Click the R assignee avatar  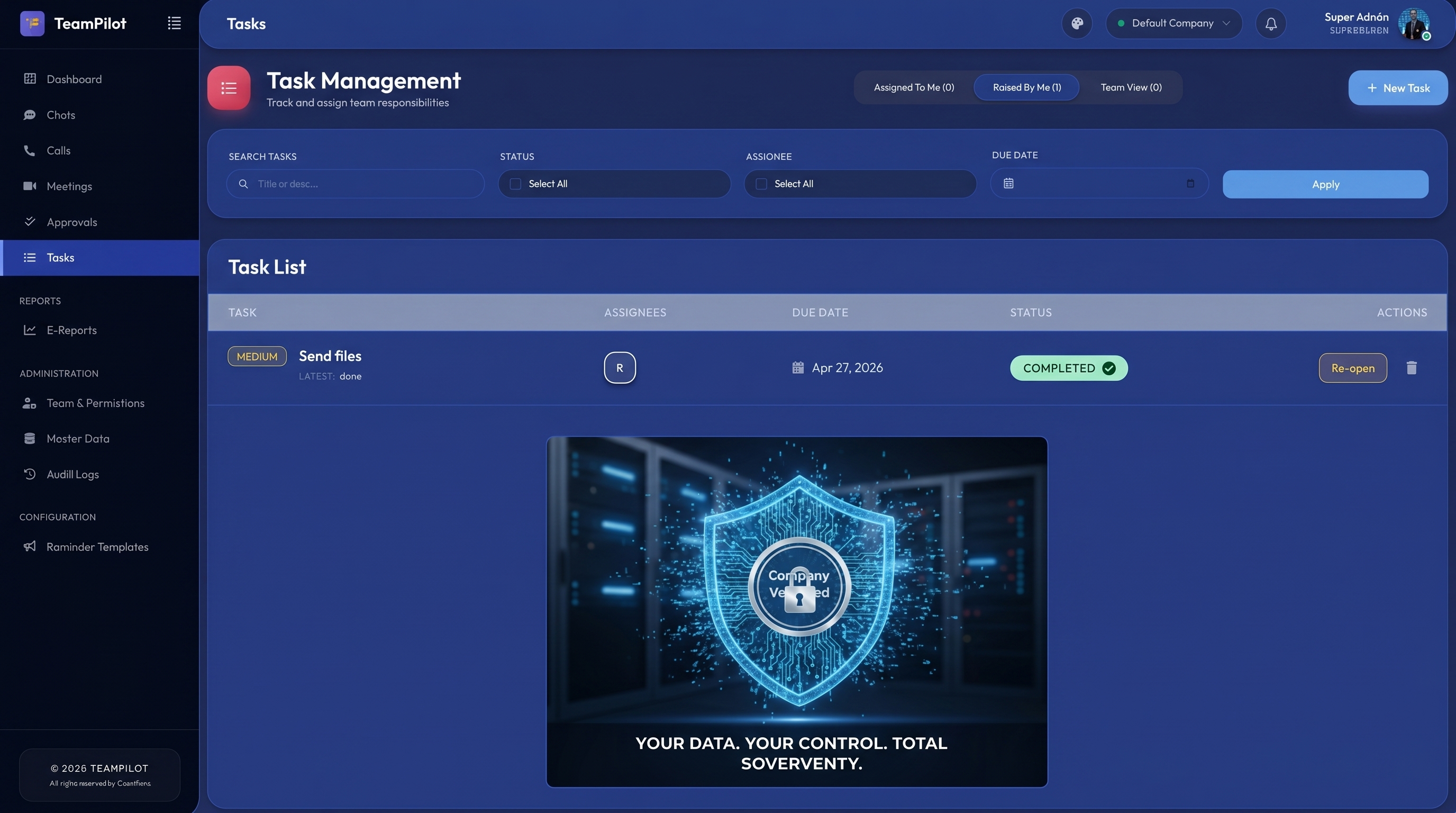click(x=620, y=367)
